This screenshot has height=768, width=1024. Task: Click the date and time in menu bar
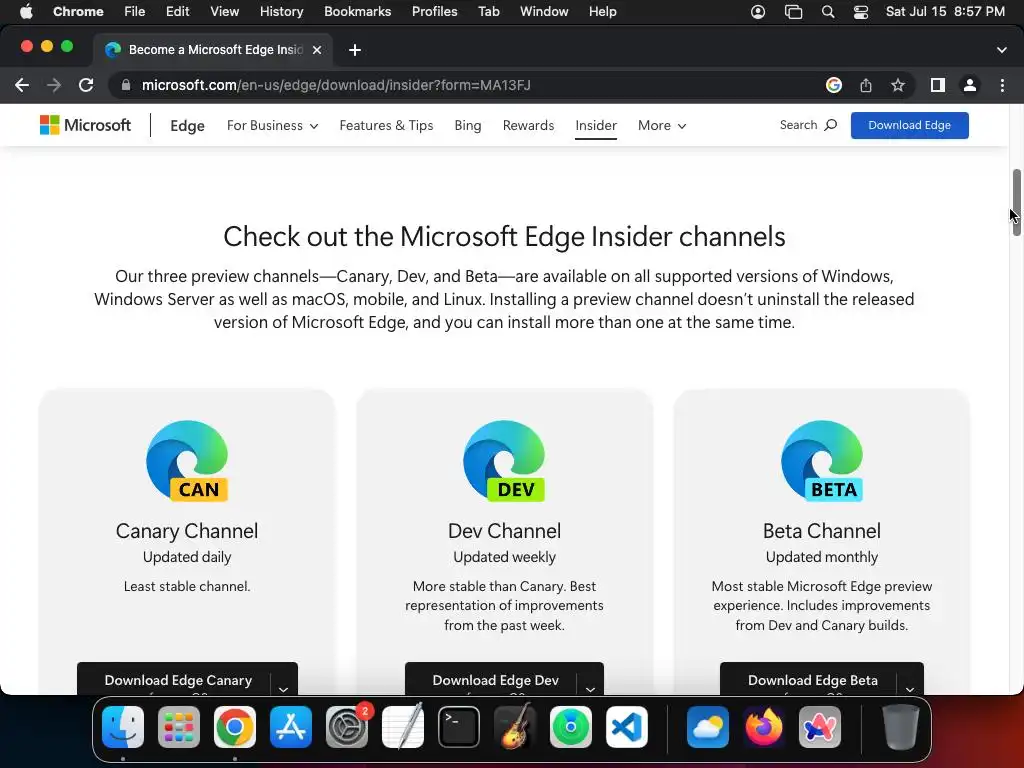click(945, 12)
